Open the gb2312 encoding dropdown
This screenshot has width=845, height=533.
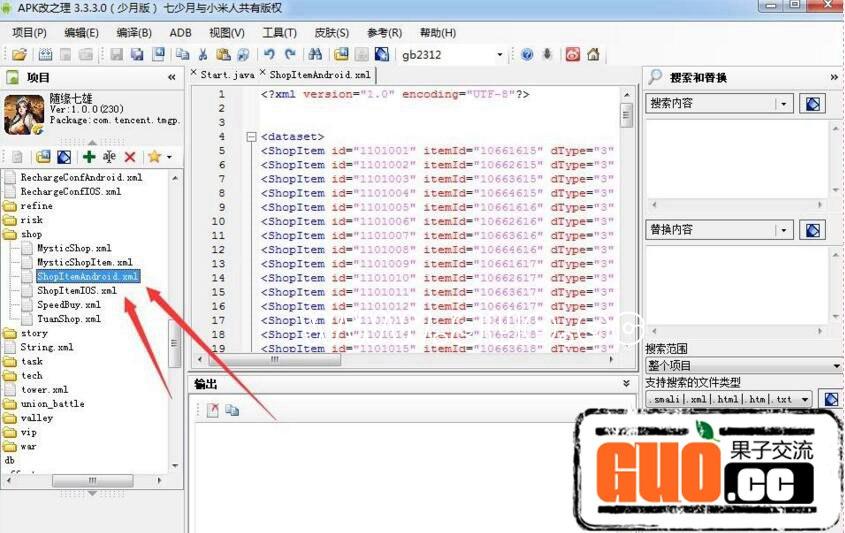500,54
